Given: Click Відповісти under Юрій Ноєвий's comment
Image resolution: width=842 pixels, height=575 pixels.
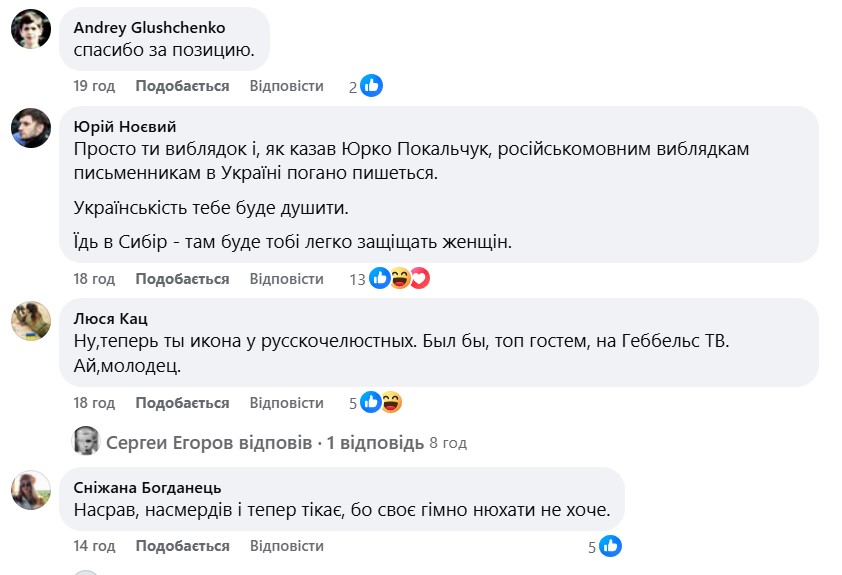Looking at the screenshot, I should click(x=286, y=279).
